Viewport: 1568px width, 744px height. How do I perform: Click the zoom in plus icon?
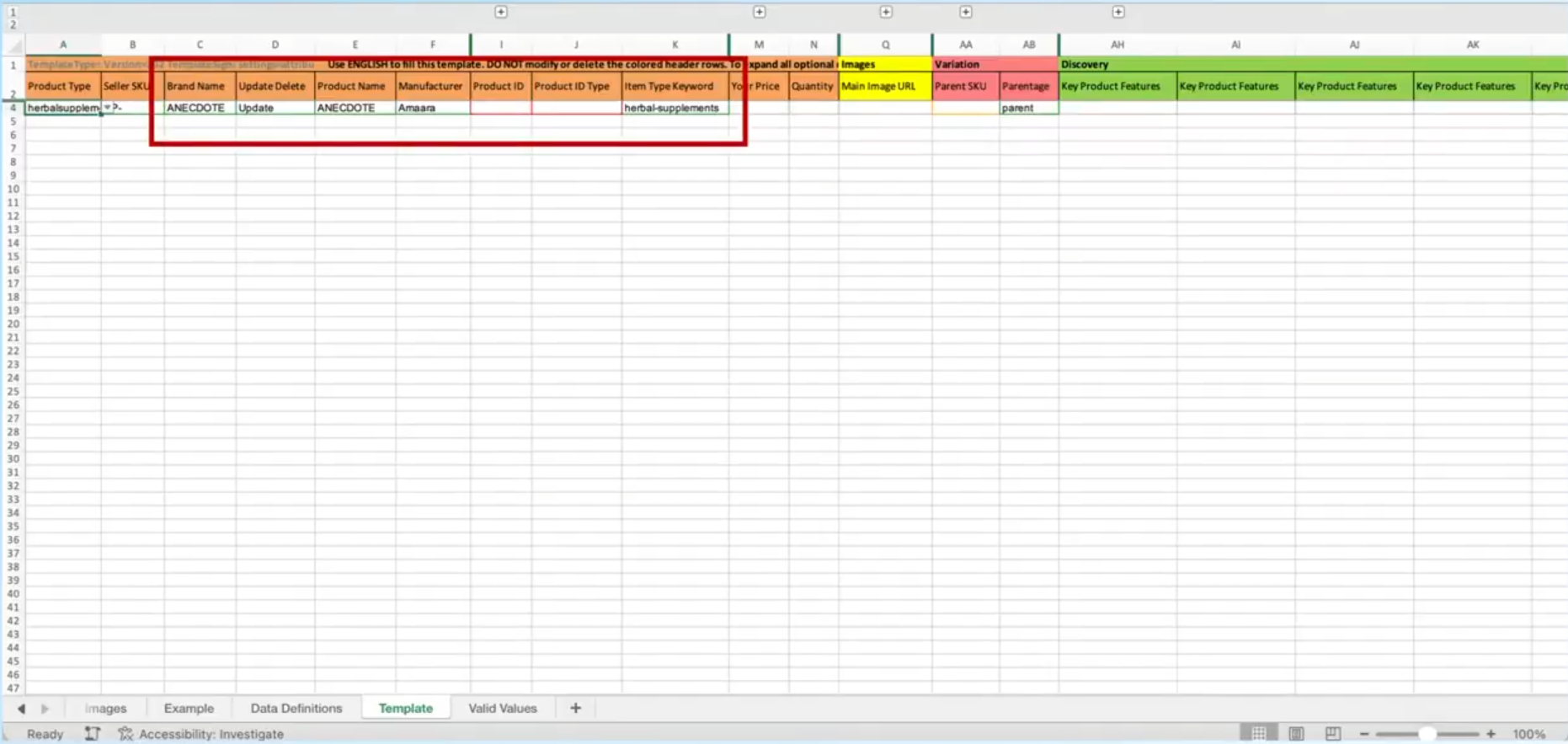point(1491,734)
